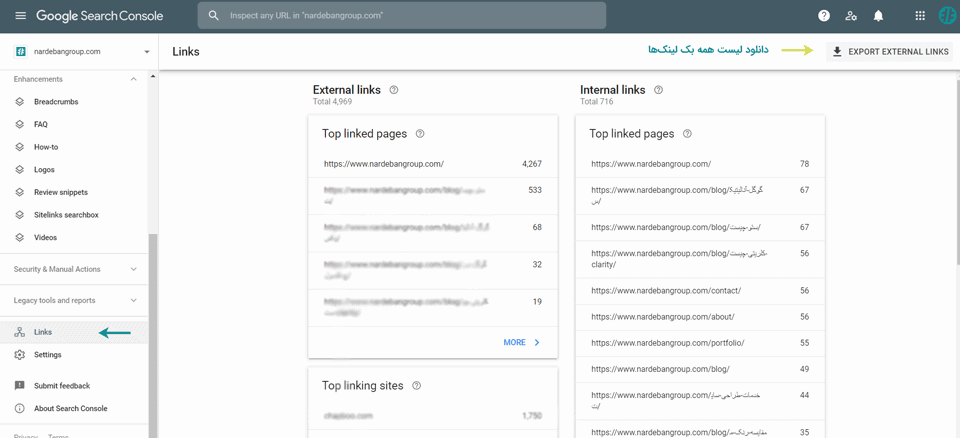
Task: Open the hamburger main menu
Action: click(21, 16)
